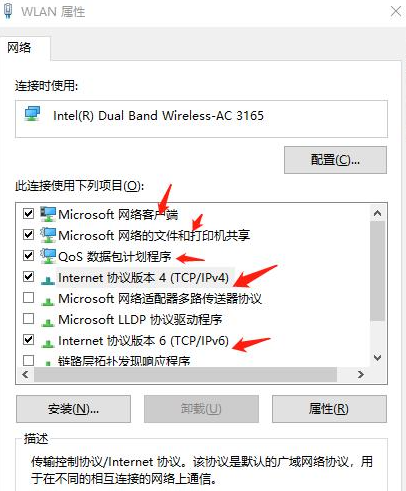Image resolution: width=406 pixels, height=491 pixels.
Task: Select Internet 协议版本 4 (TCP/IPv4) item
Action: 143,277
